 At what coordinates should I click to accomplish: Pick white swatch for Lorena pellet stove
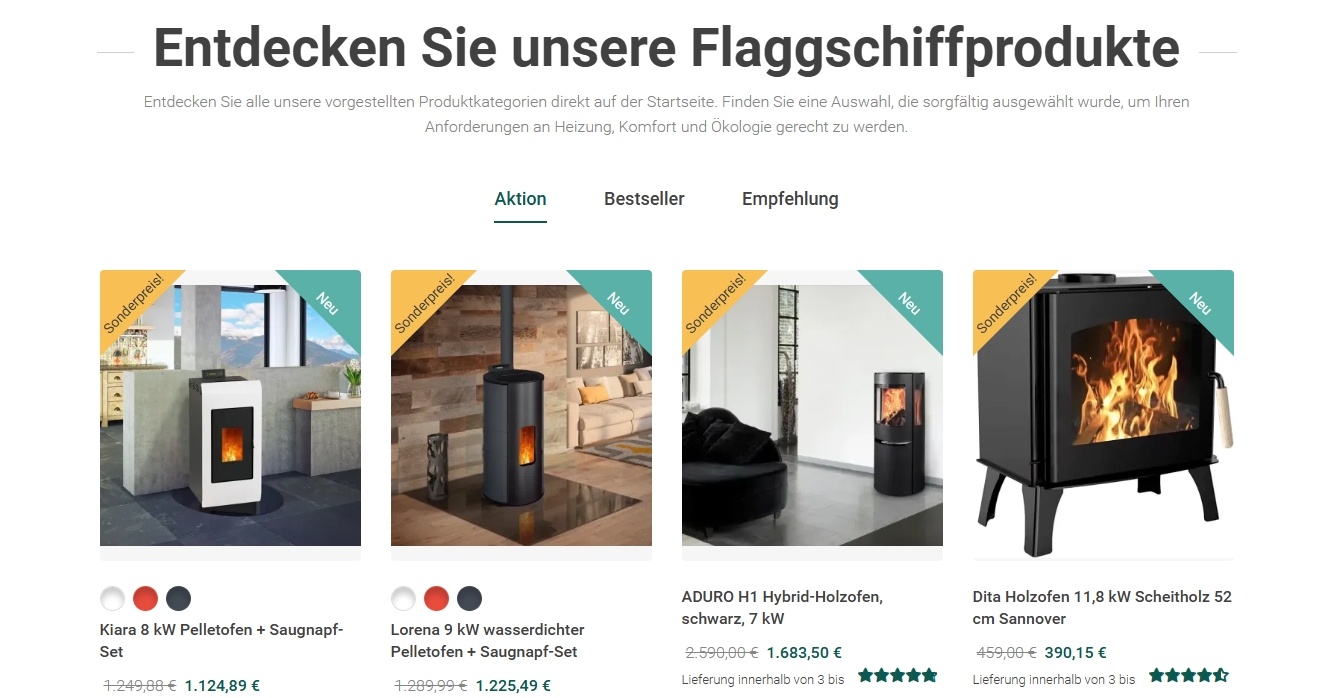pyautogui.click(x=404, y=599)
